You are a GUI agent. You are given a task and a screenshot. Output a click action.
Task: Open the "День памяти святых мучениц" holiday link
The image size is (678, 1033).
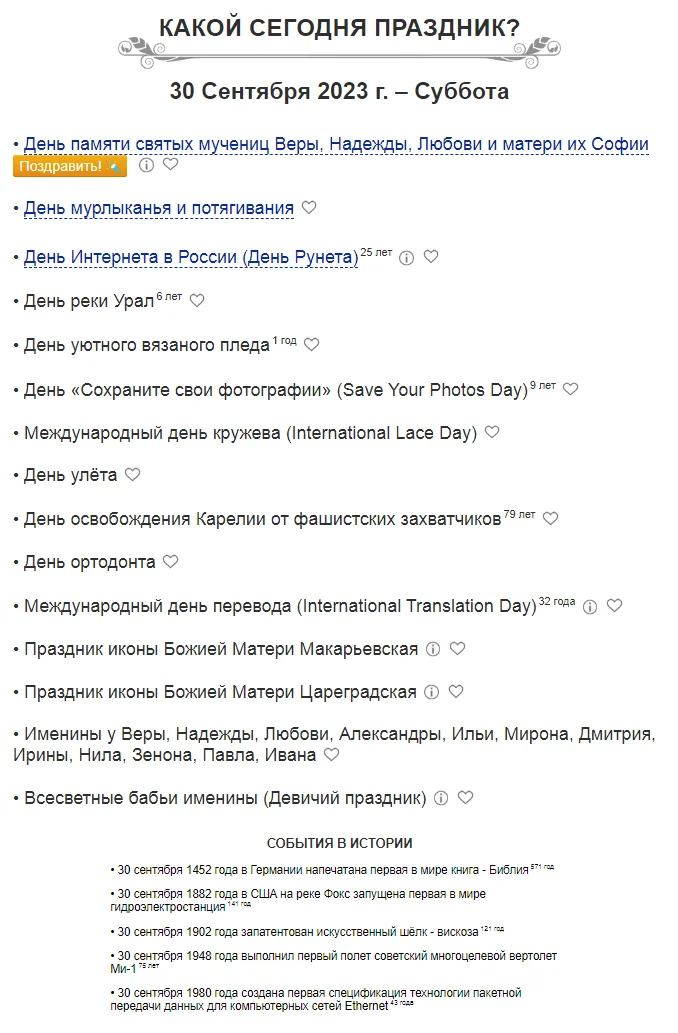[336, 144]
